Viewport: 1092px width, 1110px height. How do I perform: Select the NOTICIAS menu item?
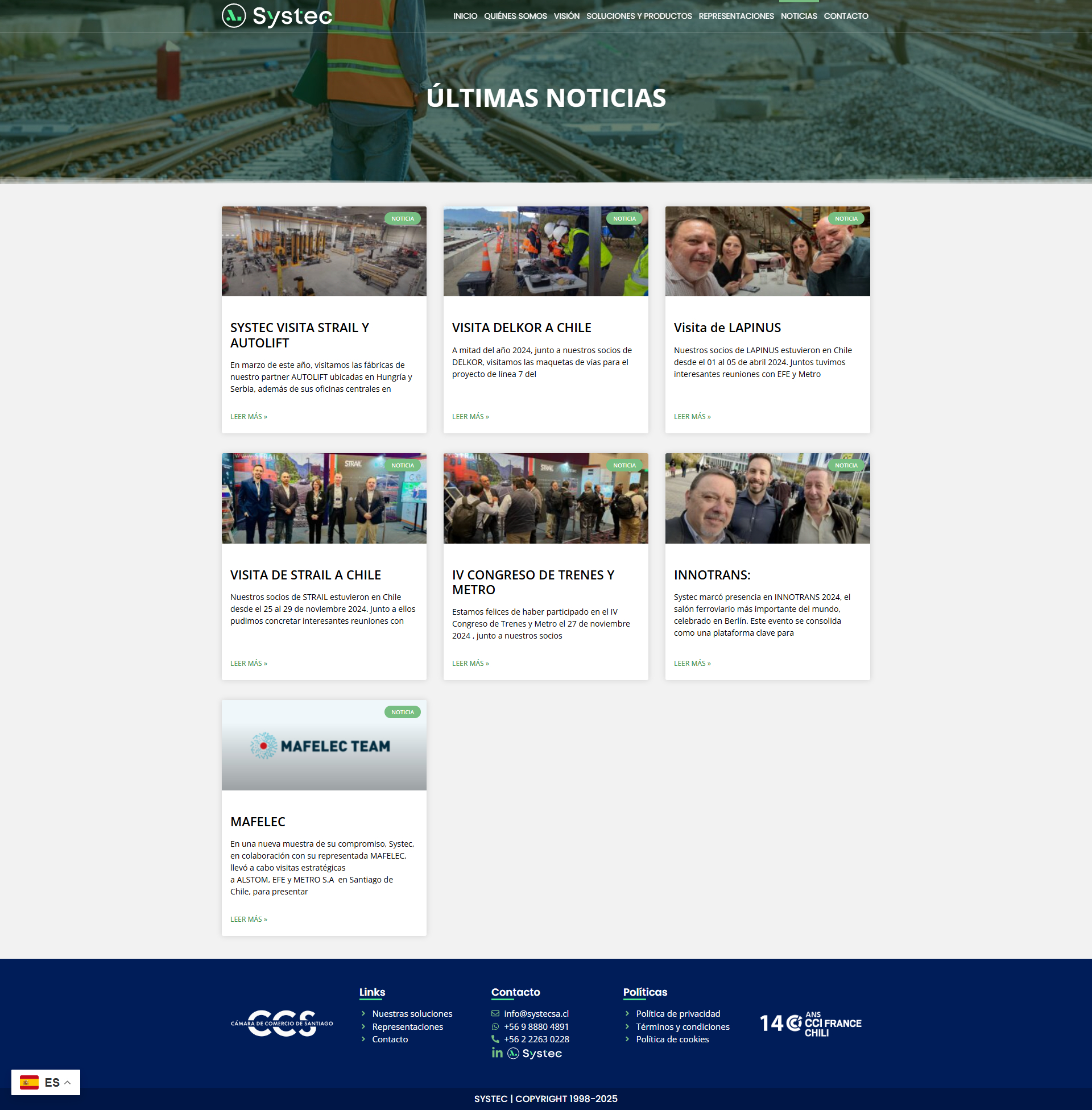[799, 16]
